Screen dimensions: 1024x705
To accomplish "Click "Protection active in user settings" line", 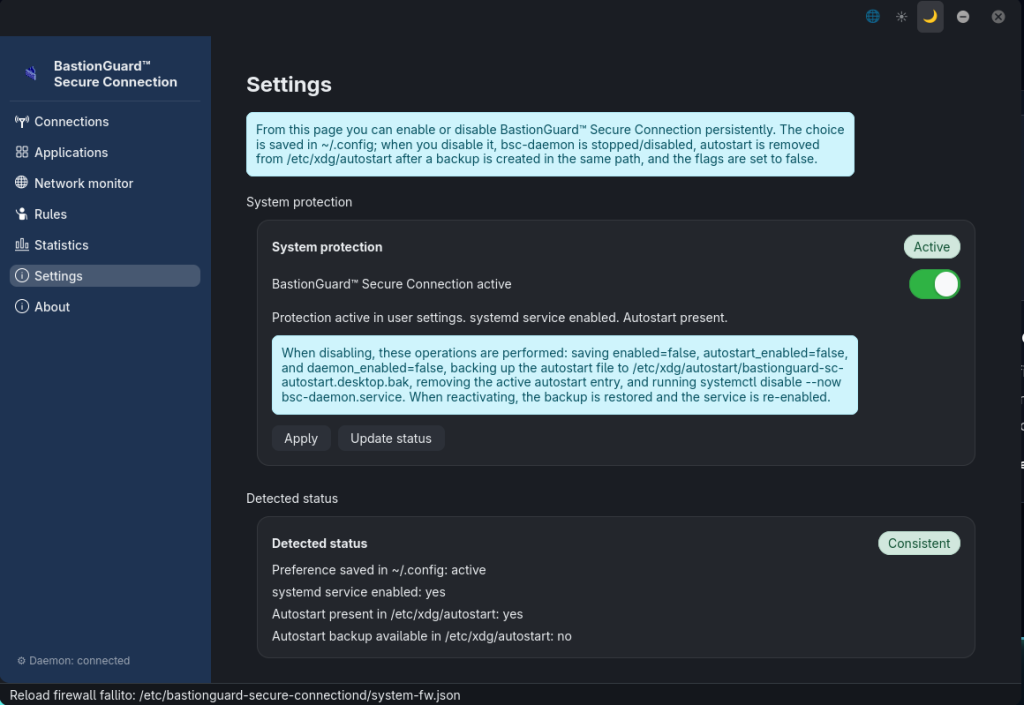I will point(500,318).
